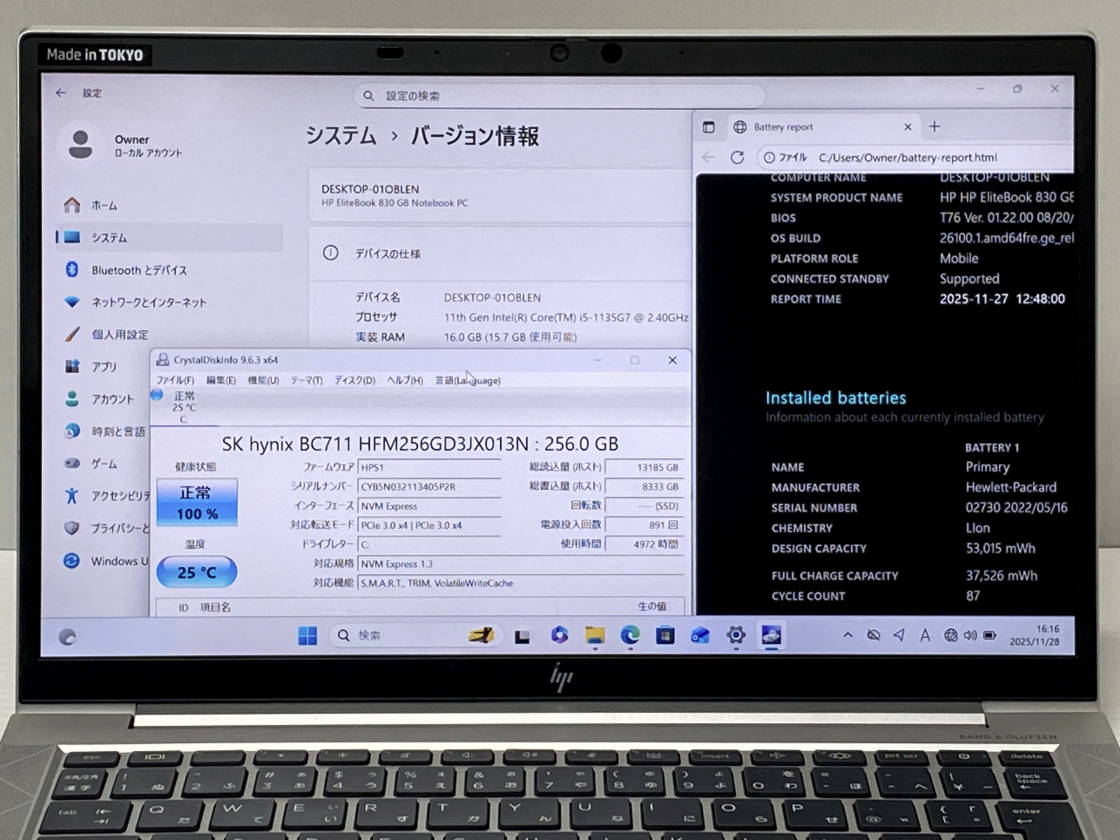Viewport: 1120px width, 840px height.
Task: Click the 設定の検索 search field
Action: (x=560, y=96)
